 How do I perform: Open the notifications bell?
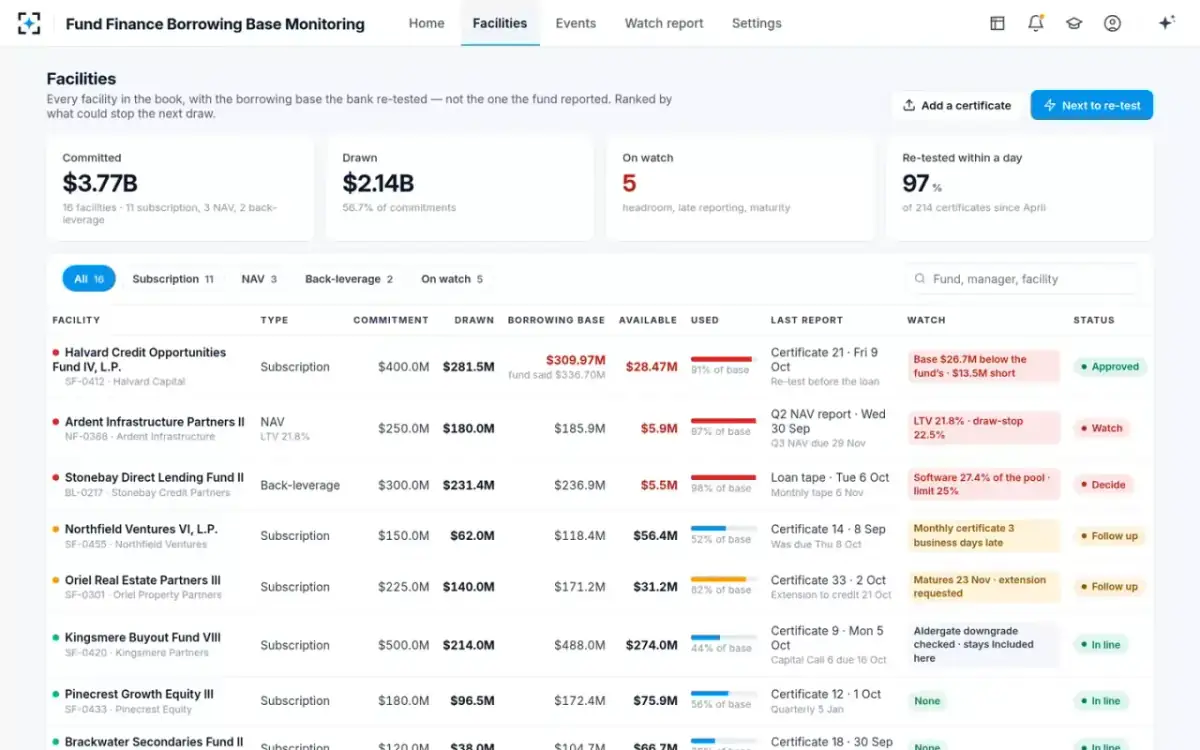(1036, 23)
